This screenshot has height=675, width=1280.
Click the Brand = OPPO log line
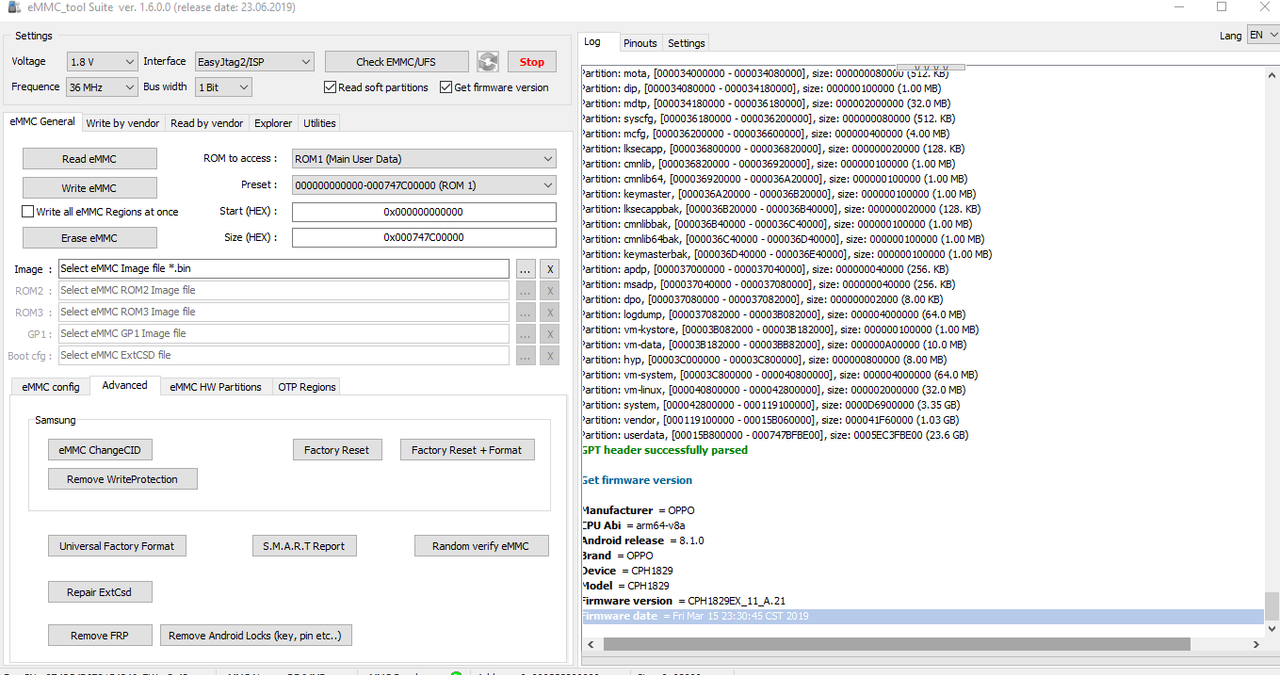click(x=617, y=555)
